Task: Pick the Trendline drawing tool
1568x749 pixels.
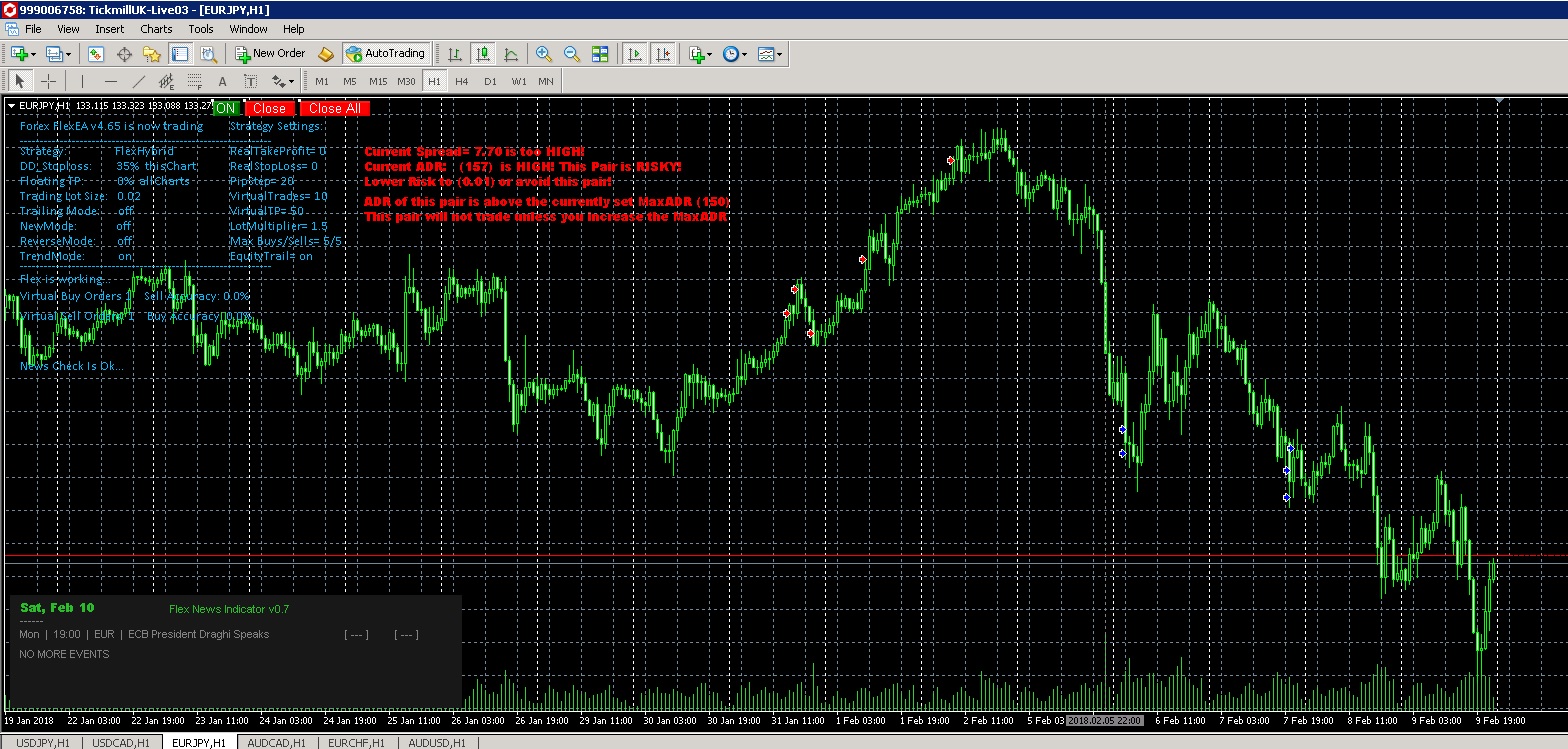Action: coord(138,81)
